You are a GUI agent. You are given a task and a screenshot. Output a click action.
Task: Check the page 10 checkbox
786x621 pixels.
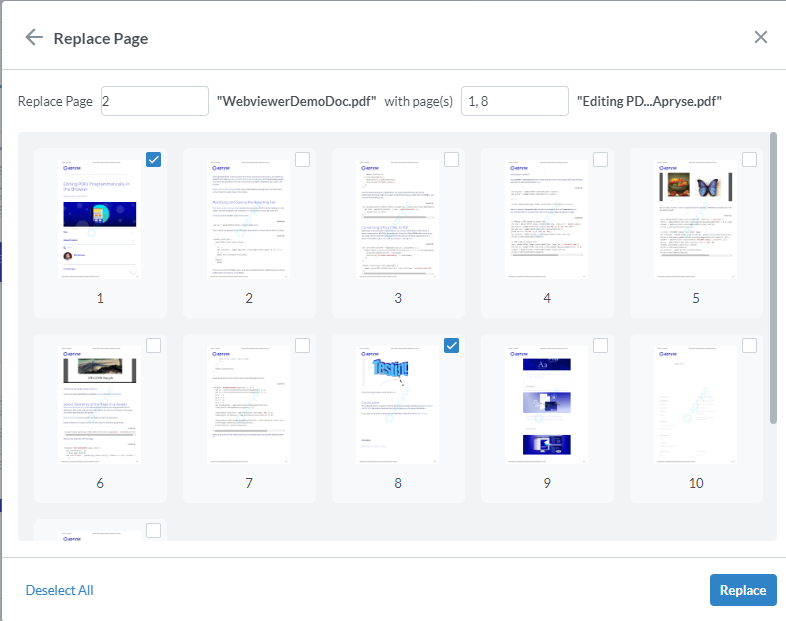749,345
